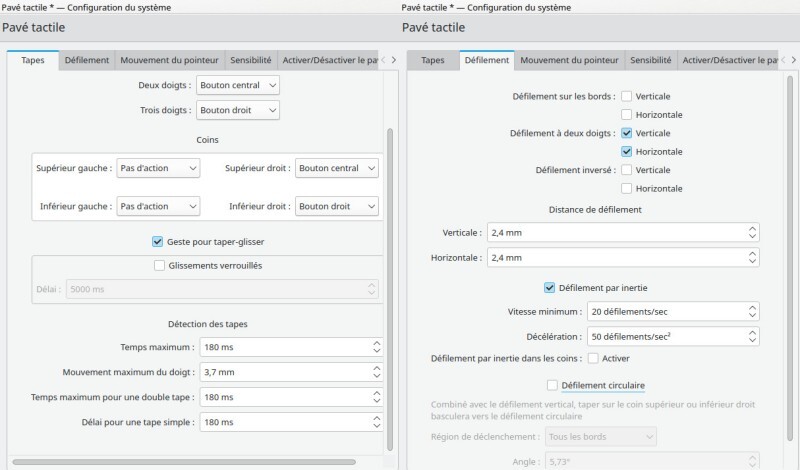Uncheck Défilement par inertie option
This screenshot has width=800, height=470.
point(549,287)
